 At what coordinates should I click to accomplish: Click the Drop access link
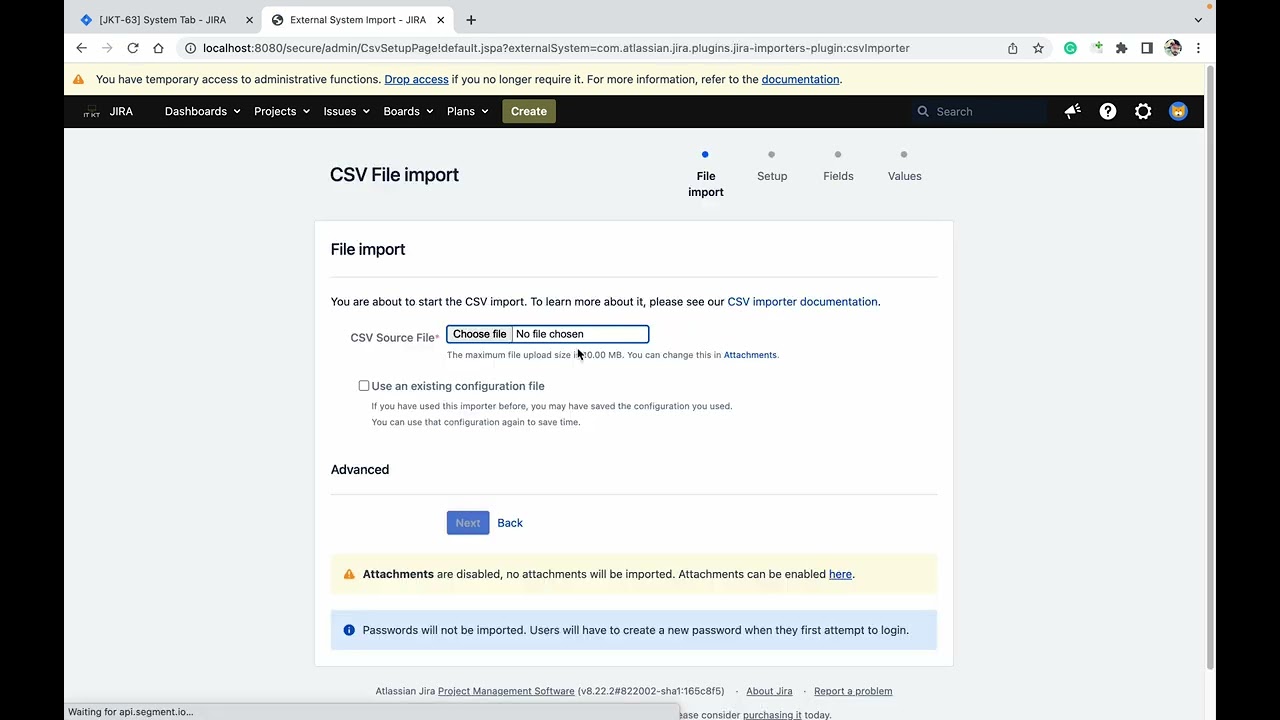click(416, 79)
